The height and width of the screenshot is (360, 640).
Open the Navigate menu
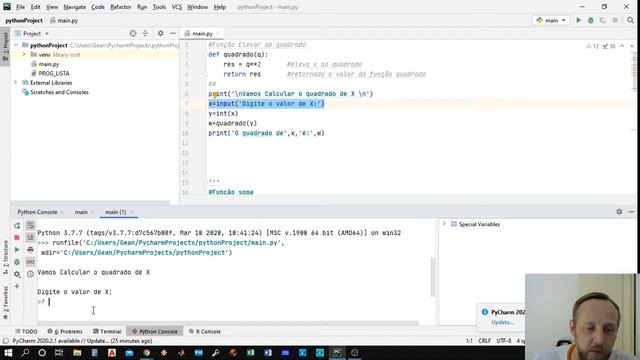click(75, 7)
